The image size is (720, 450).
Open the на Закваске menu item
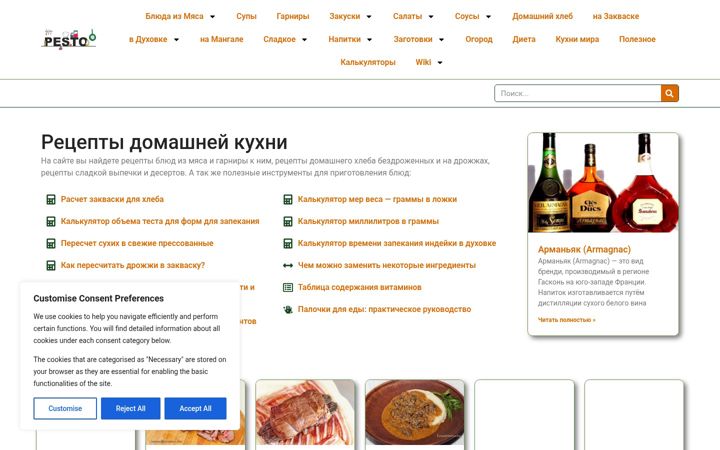click(616, 16)
